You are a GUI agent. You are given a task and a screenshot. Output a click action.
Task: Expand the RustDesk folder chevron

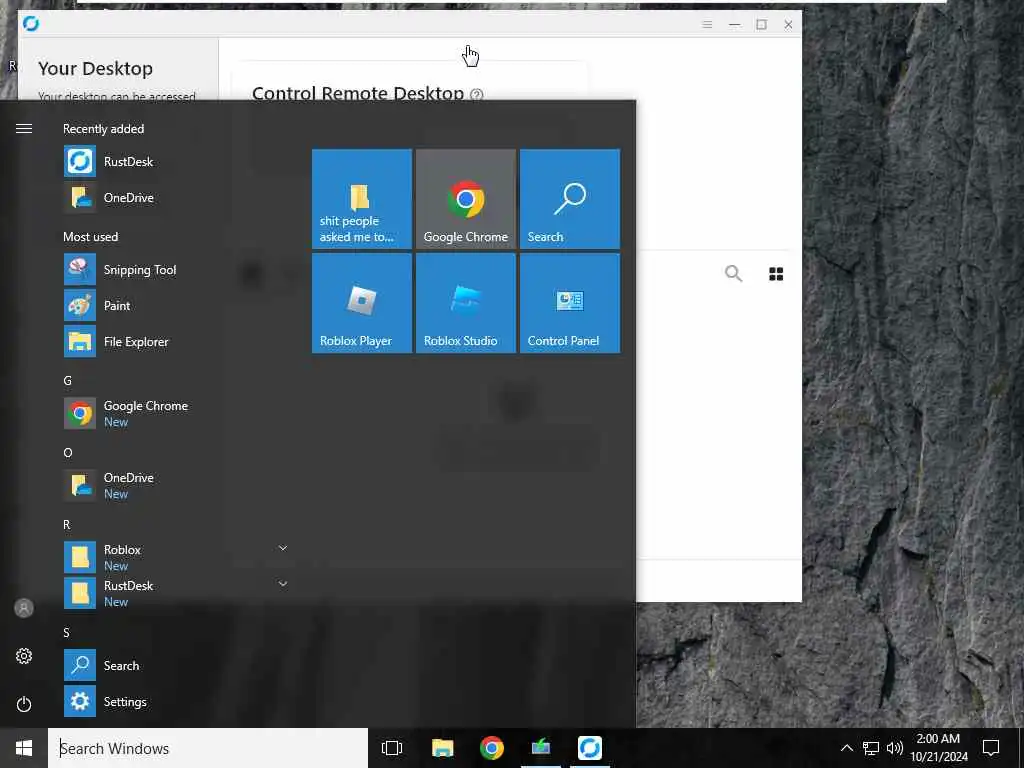tap(283, 583)
